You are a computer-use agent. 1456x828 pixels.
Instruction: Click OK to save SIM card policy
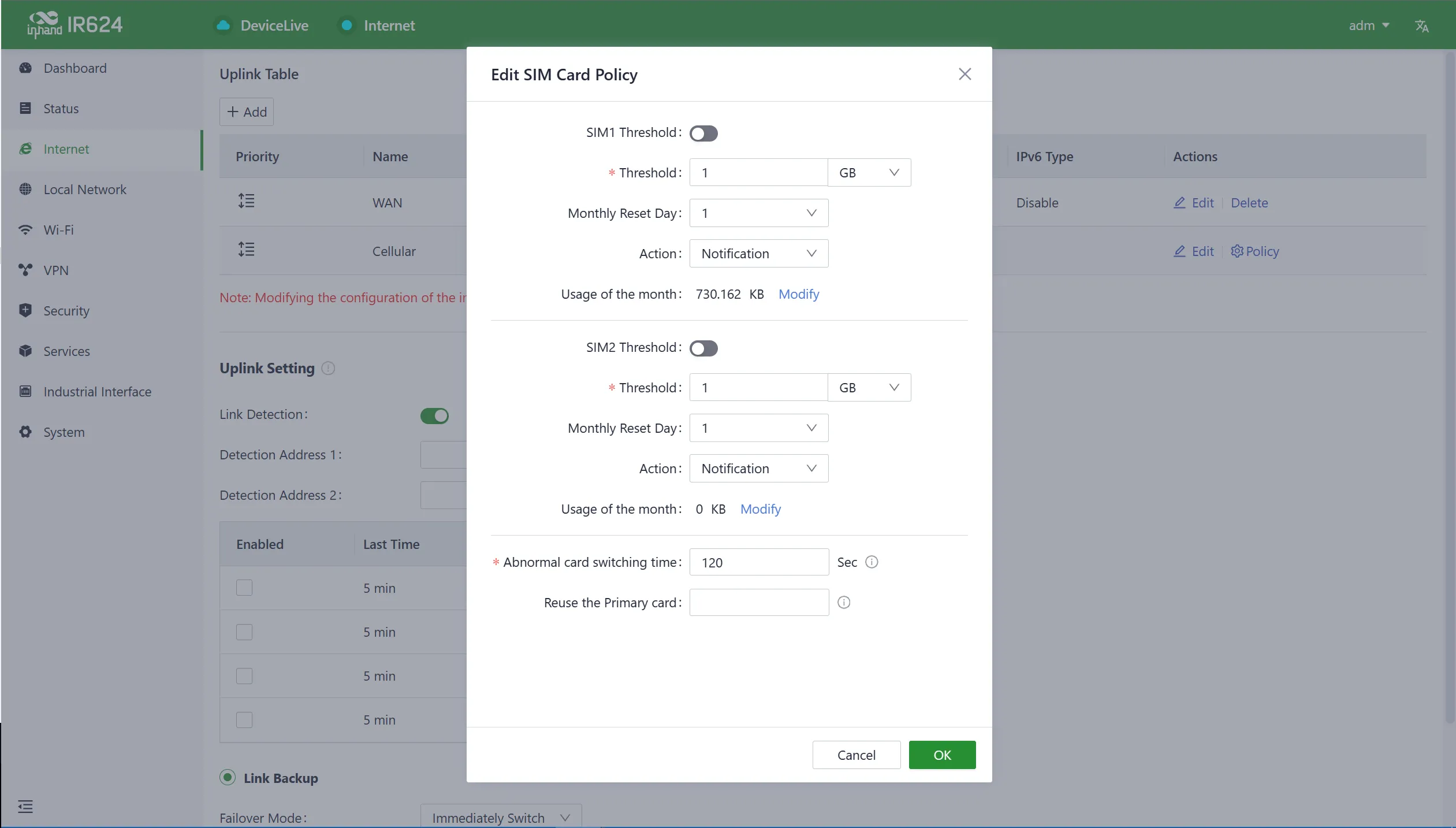942,755
